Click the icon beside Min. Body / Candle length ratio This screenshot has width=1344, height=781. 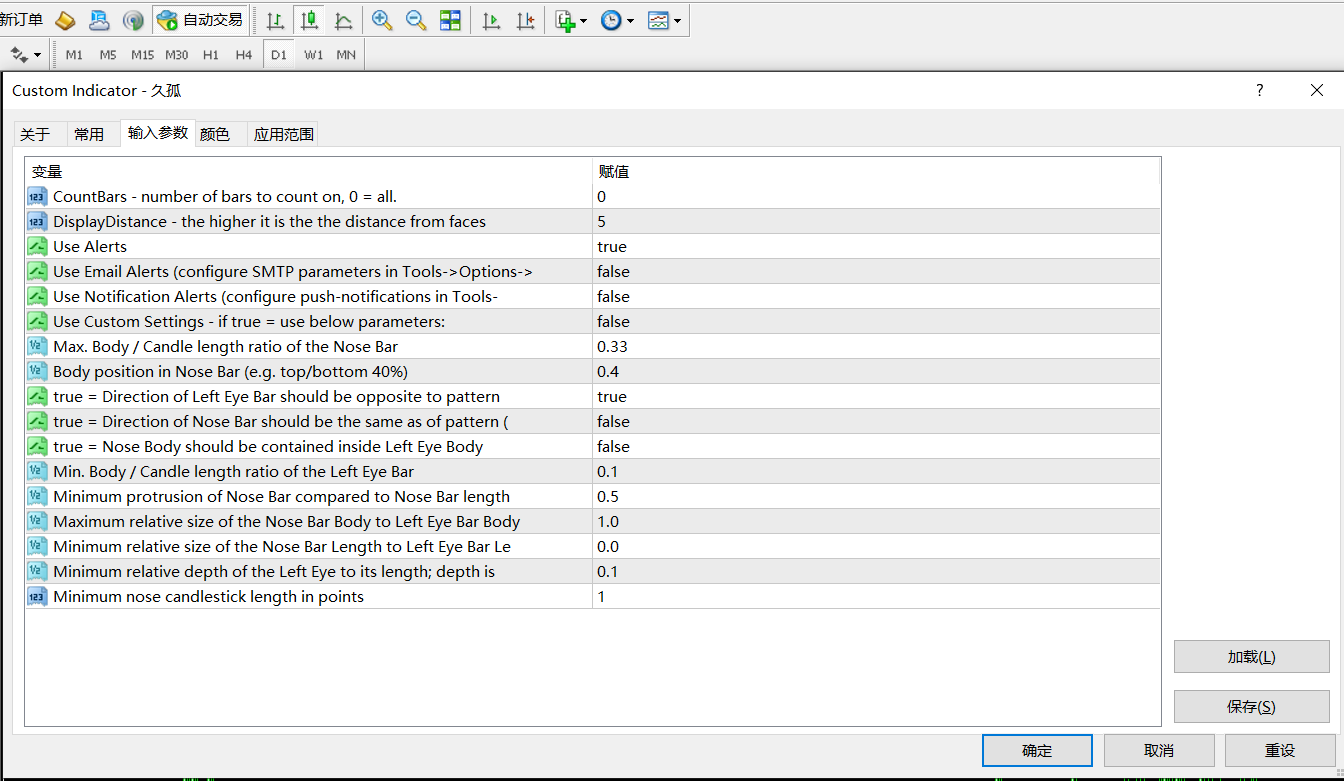pos(37,471)
